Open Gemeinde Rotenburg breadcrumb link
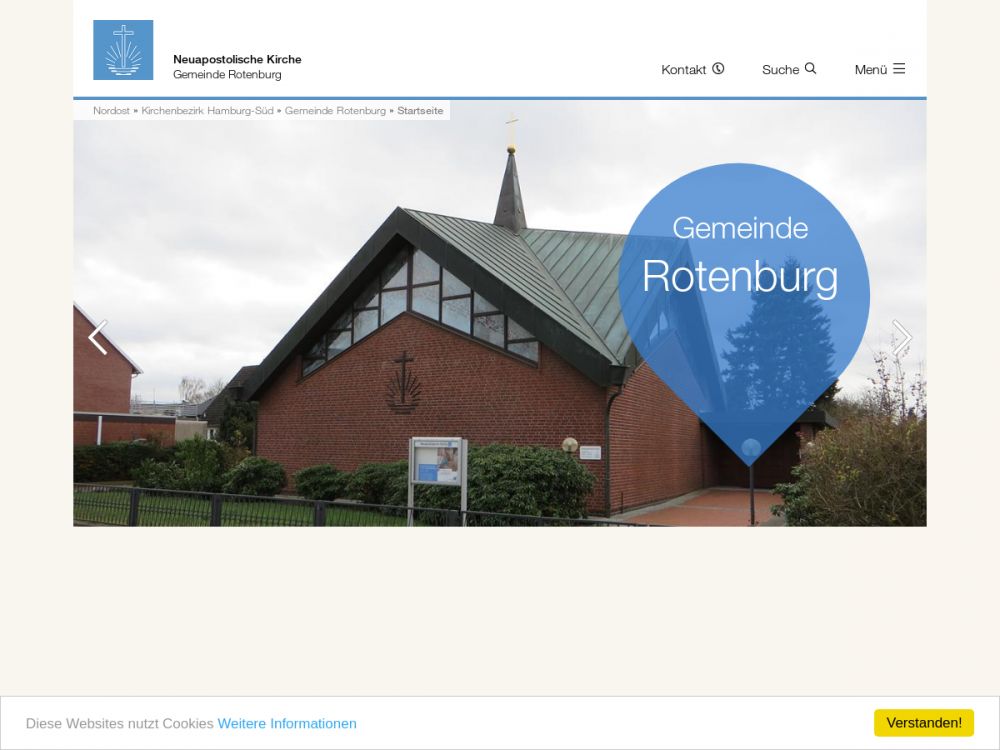The width and height of the screenshot is (1000, 750). tap(335, 110)
